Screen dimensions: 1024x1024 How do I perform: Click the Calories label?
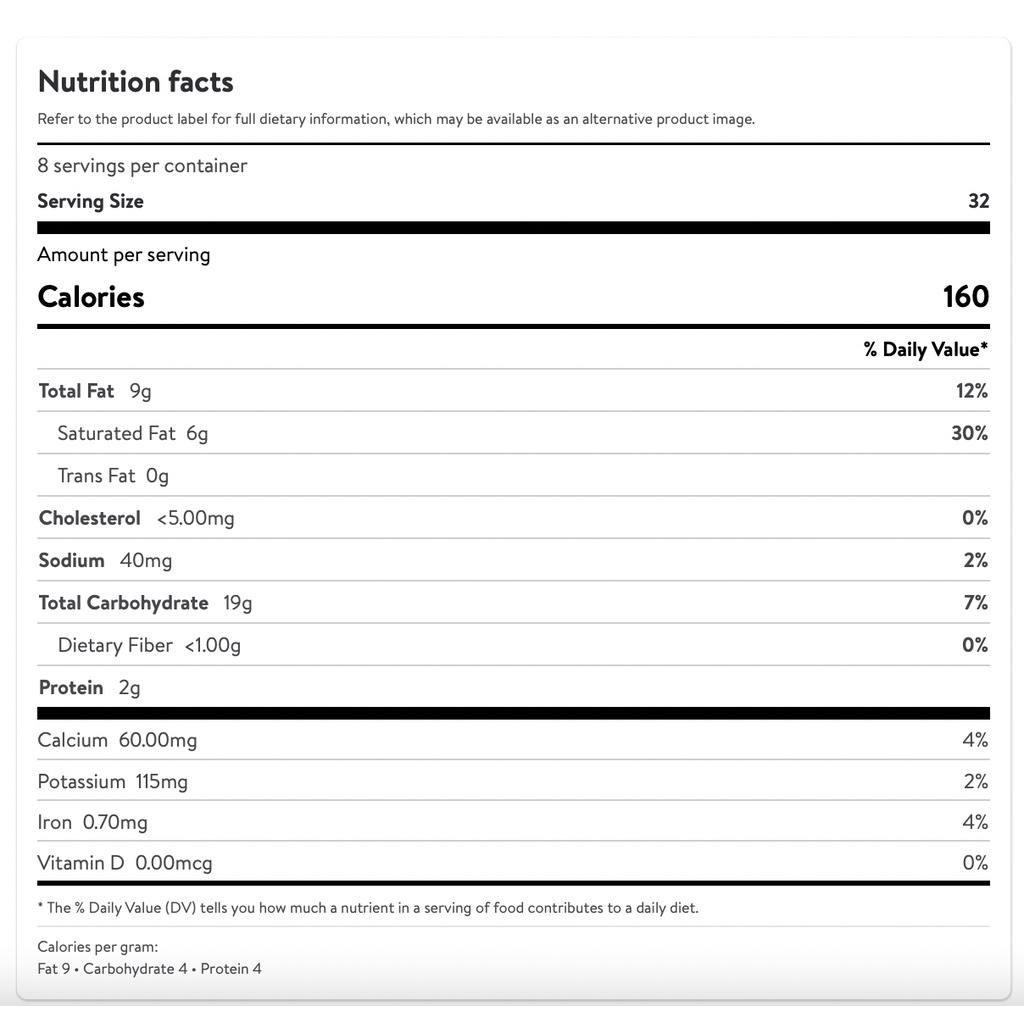click(x=91, y=297)
